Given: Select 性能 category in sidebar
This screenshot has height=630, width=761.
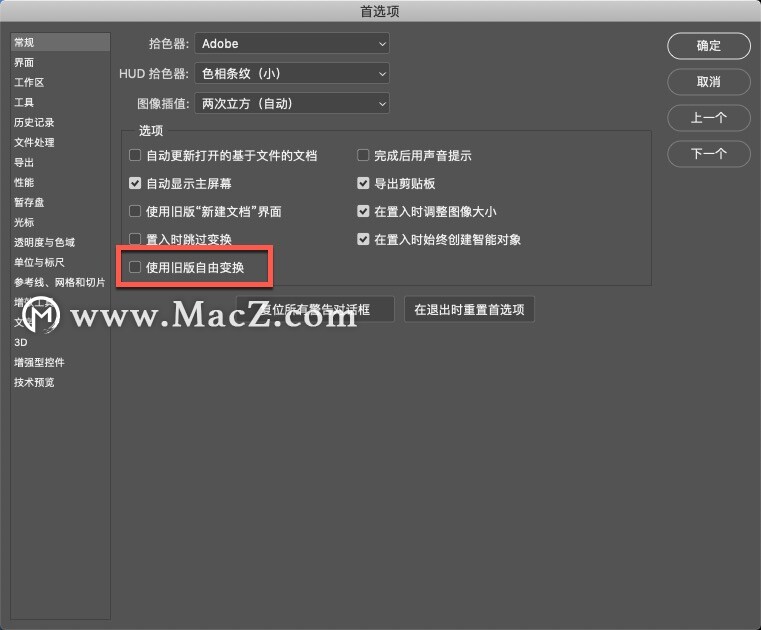Looking at the screenshot, I should tap(24, 182).
